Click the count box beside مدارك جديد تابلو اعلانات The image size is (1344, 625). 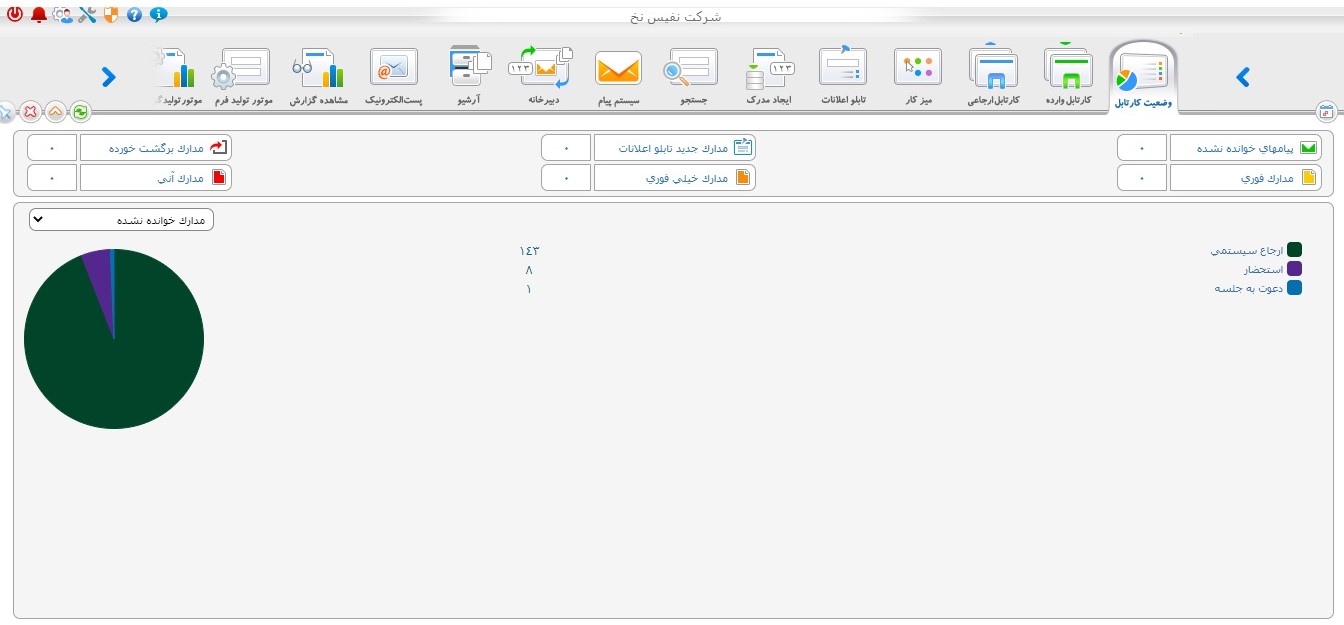566,148
